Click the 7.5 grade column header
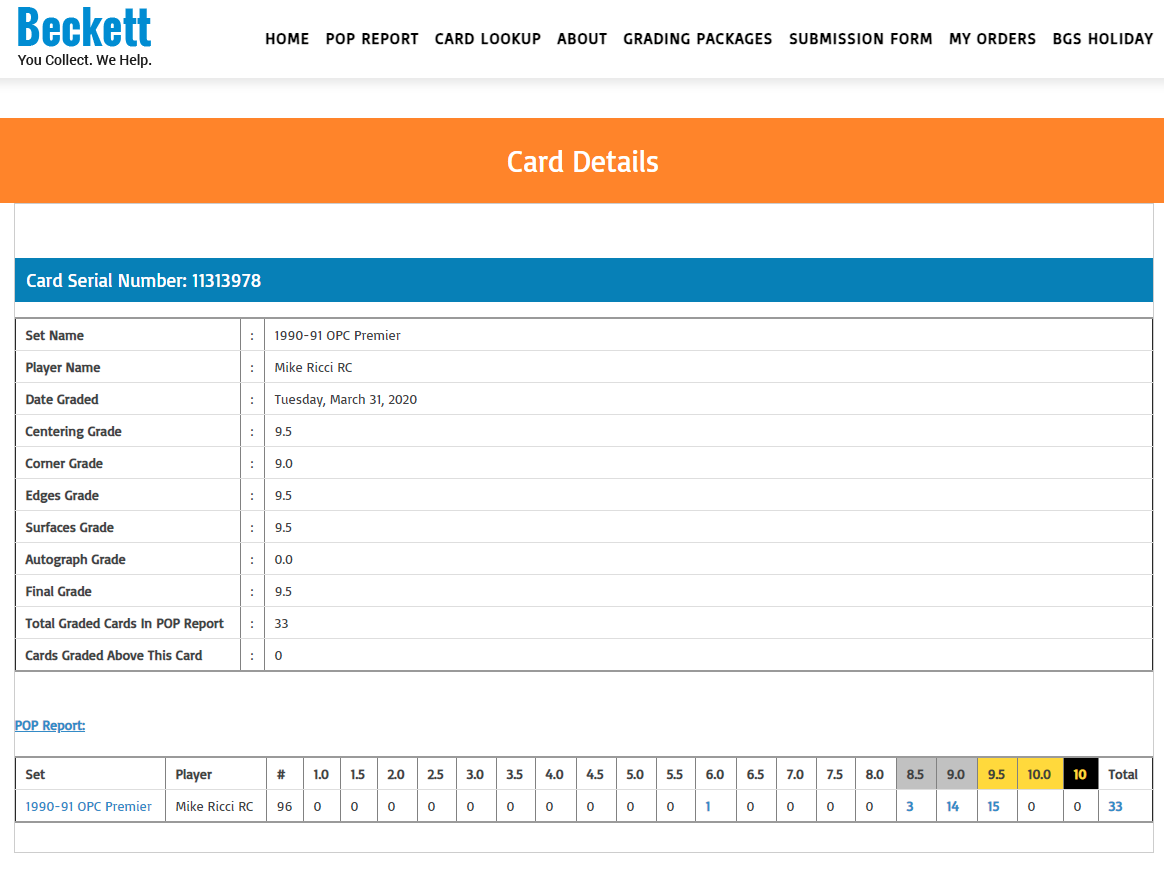1164x875 pixels. [x=834, y=774]
